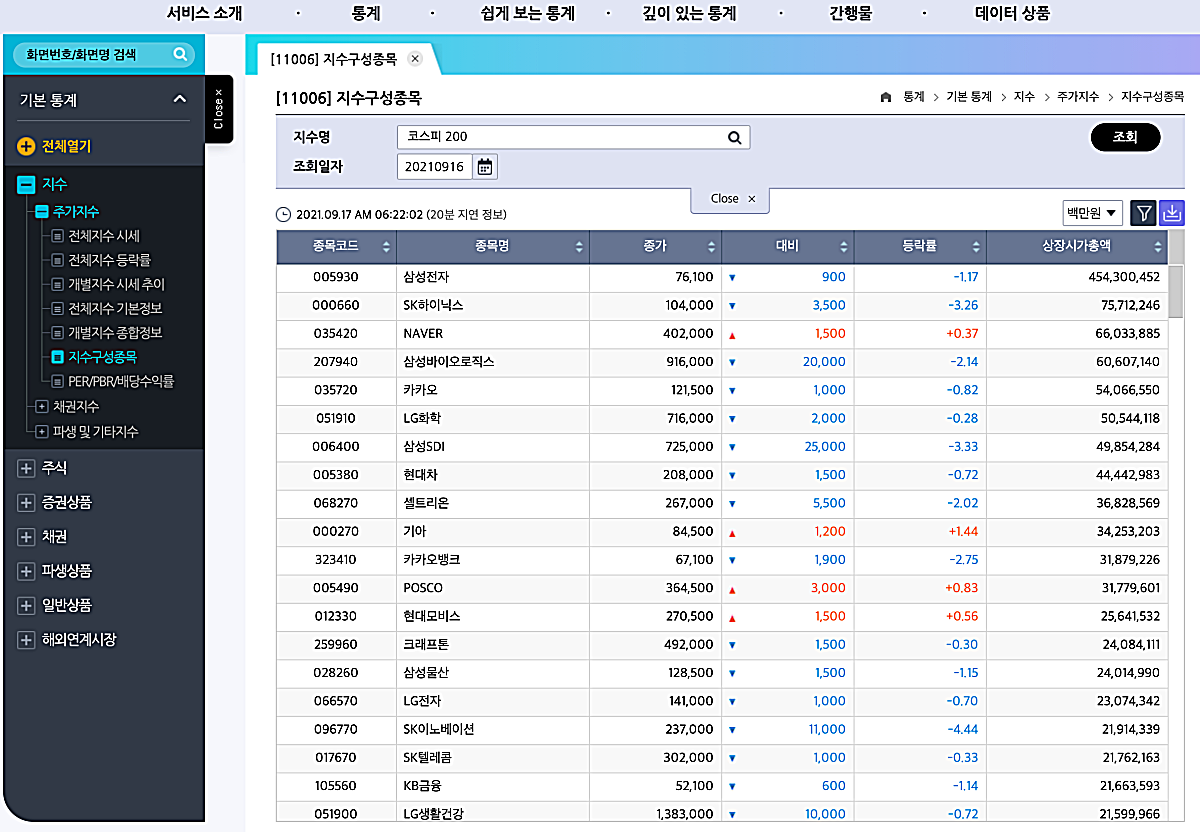Select 지수구성종목 in the tree
Screen dimensions: 1200x832
point(103,357)
